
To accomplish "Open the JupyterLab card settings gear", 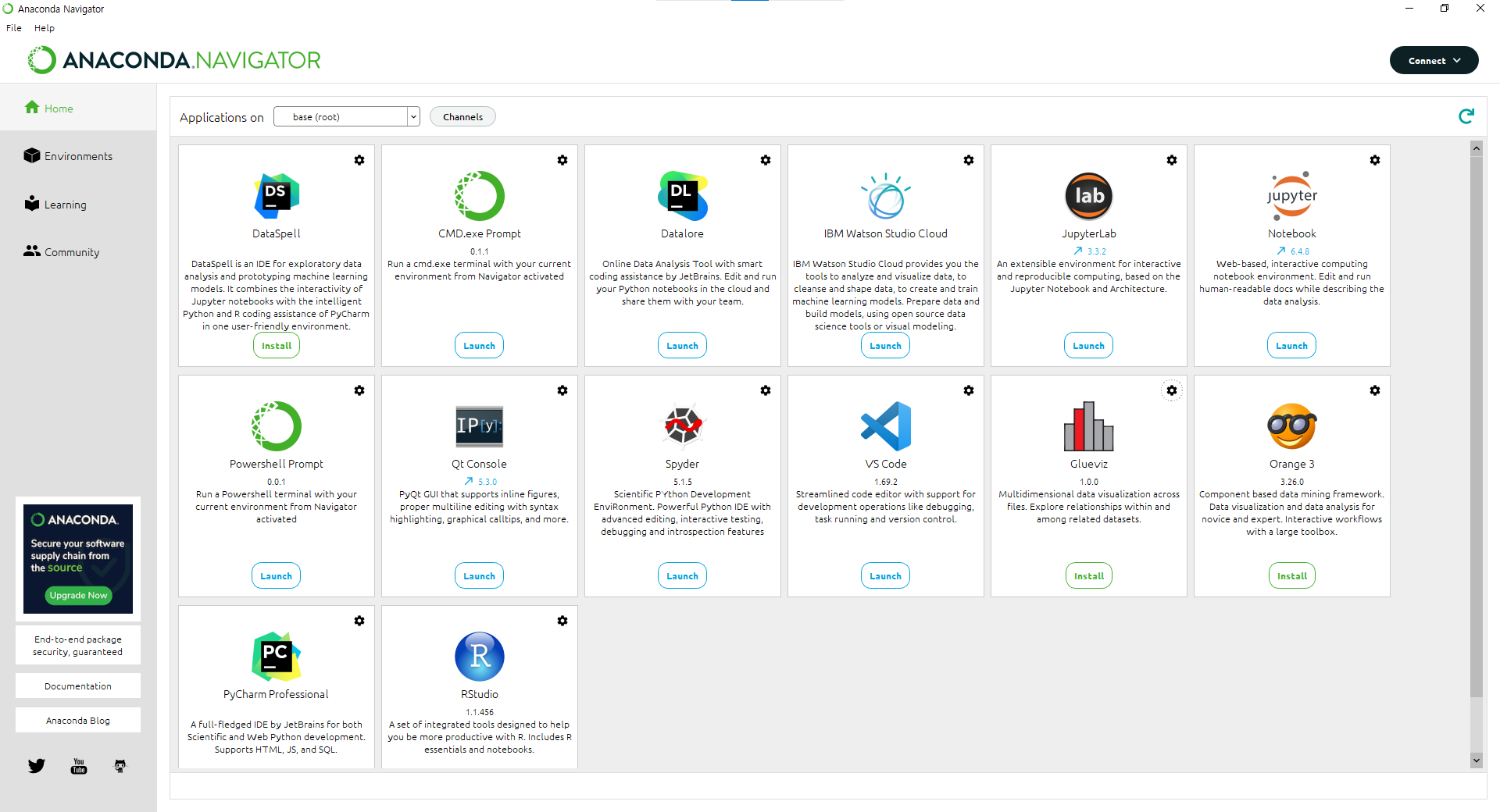I will [1172, 160].
